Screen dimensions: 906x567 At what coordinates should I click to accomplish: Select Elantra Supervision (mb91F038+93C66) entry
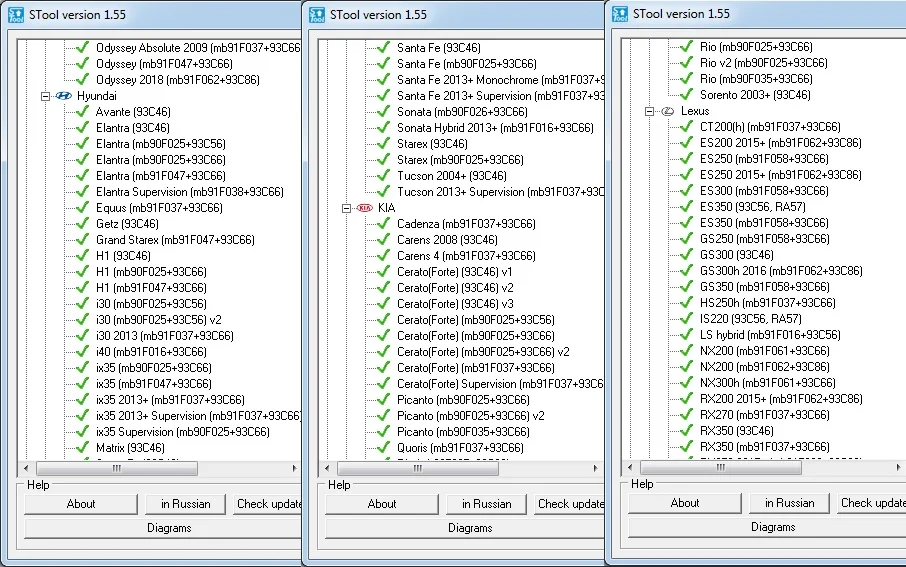(190, 192)
